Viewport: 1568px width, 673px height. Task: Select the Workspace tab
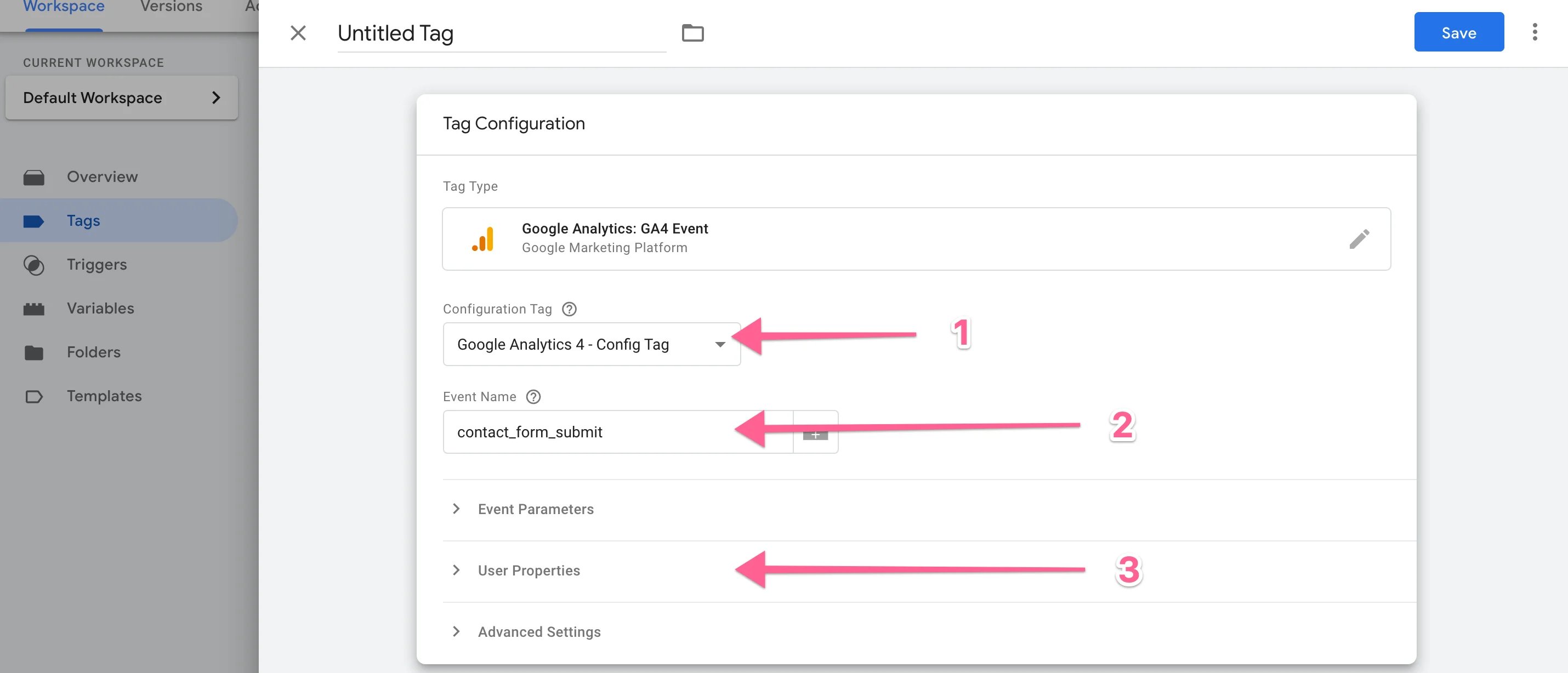point(63,7)
